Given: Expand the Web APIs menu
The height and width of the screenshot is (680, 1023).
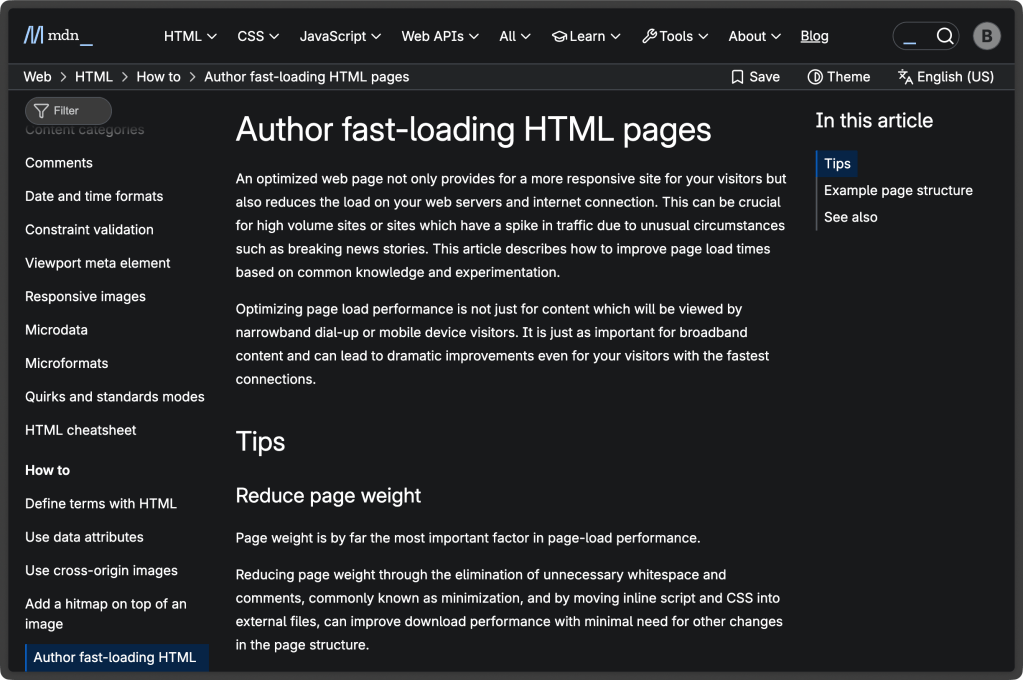Looking at the screenshot, I should tap(440, 36).
